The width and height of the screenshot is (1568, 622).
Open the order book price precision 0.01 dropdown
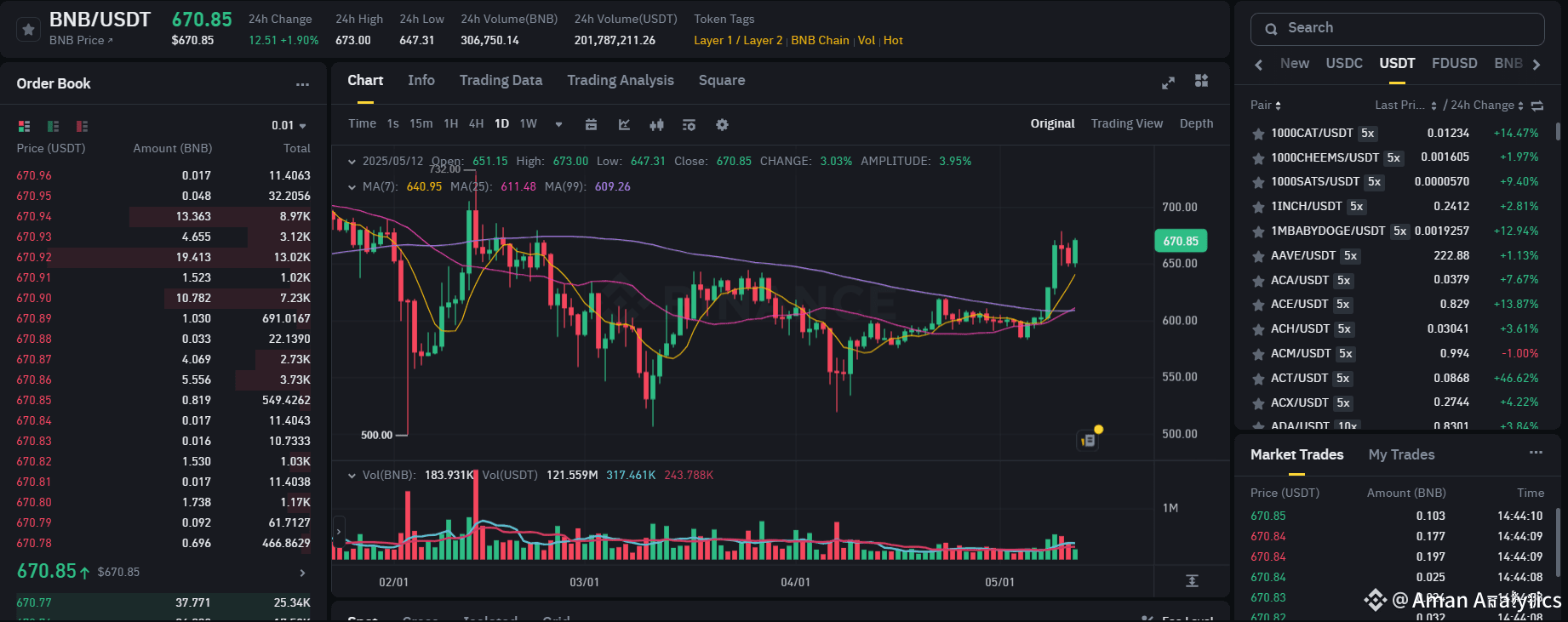click(x=289, y=125)
